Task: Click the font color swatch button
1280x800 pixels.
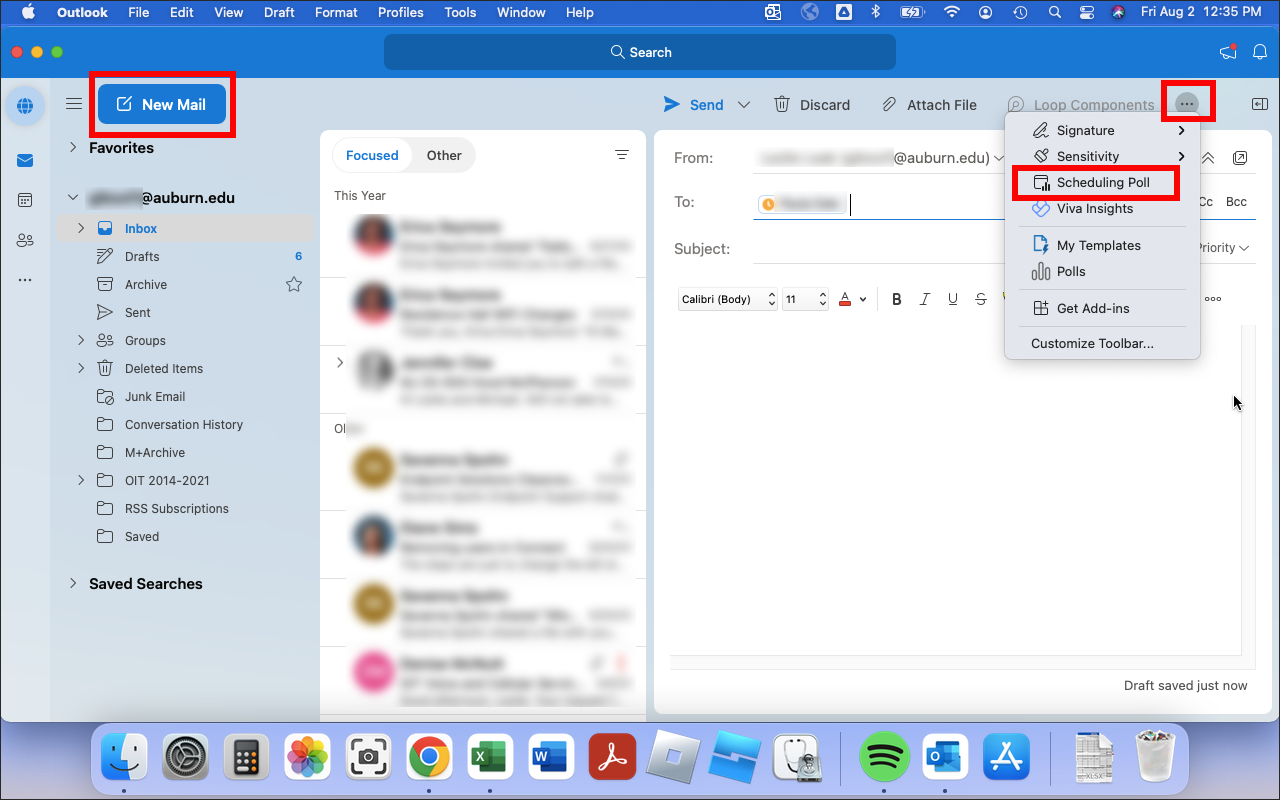Action: click(x=845, y=299)
